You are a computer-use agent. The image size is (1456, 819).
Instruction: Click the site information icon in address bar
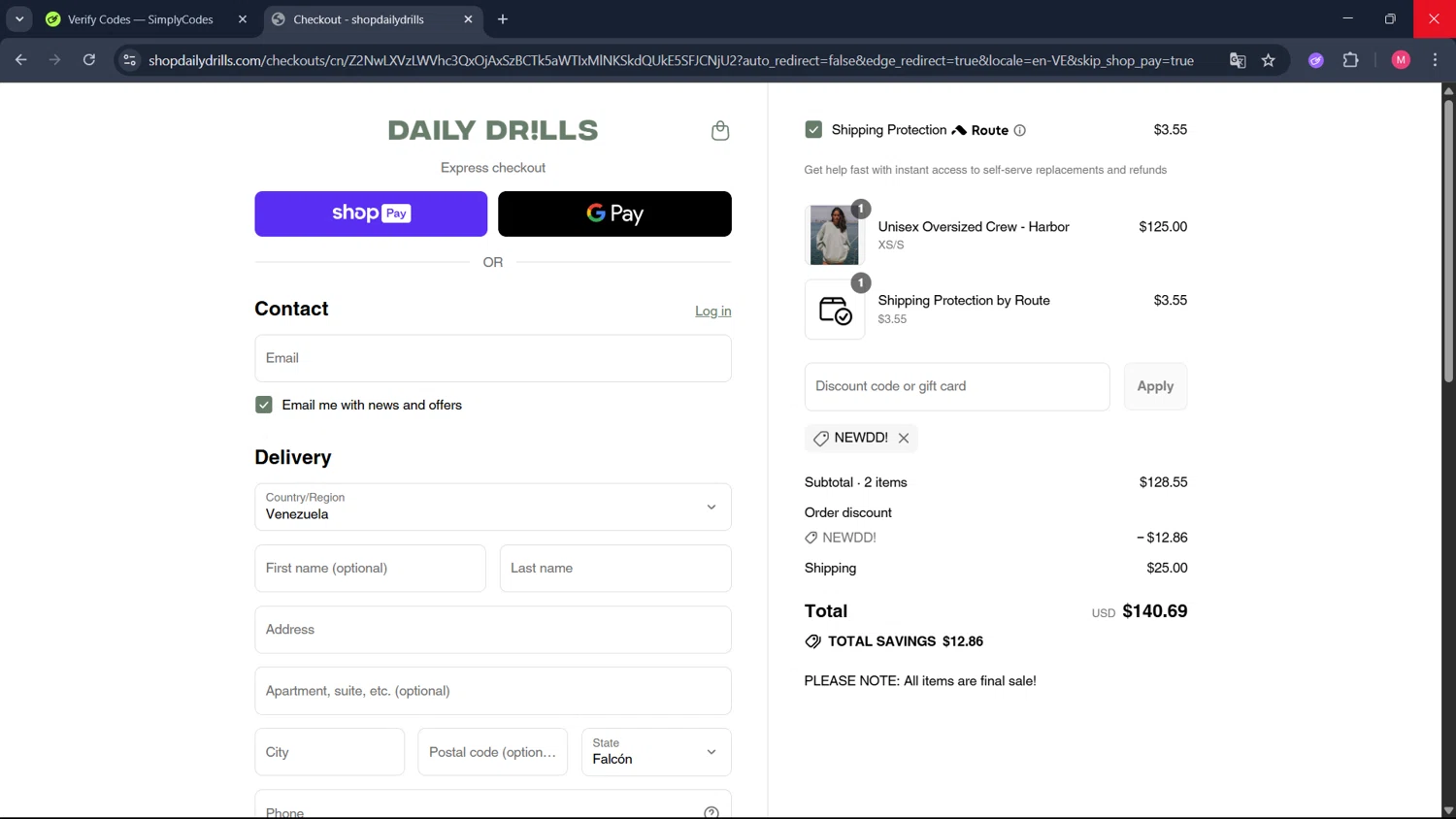[129, 60]
